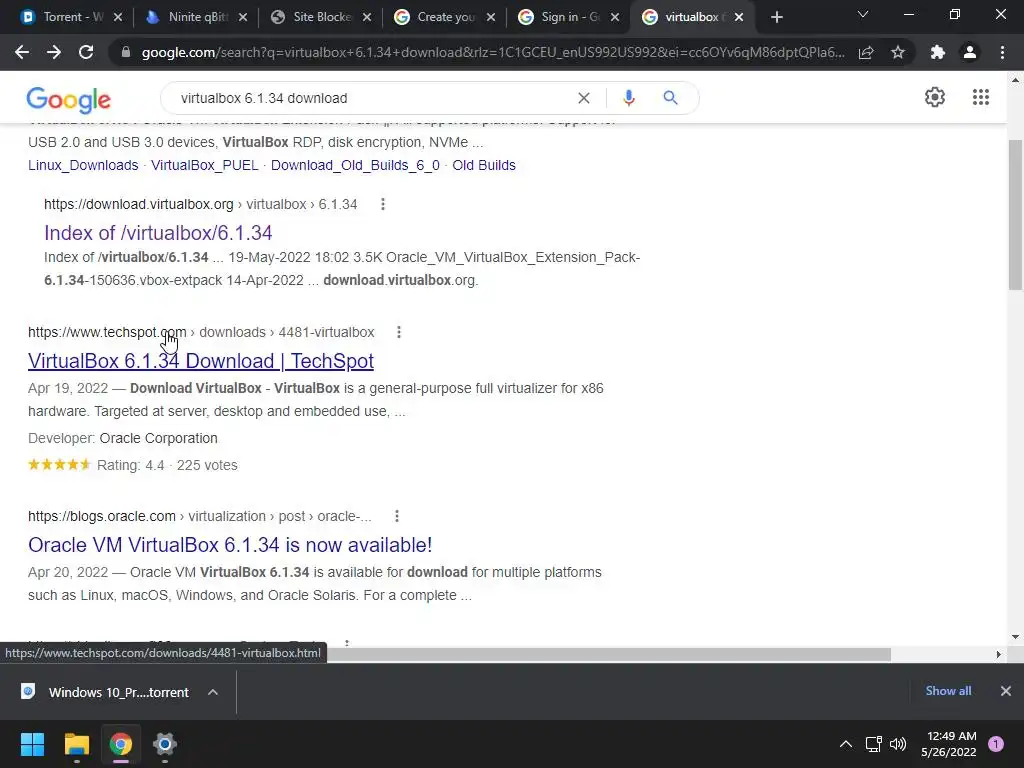Open Settings gear app on taskbar
This screenshot has width=1024, height=768.
(x=165, y=744)
